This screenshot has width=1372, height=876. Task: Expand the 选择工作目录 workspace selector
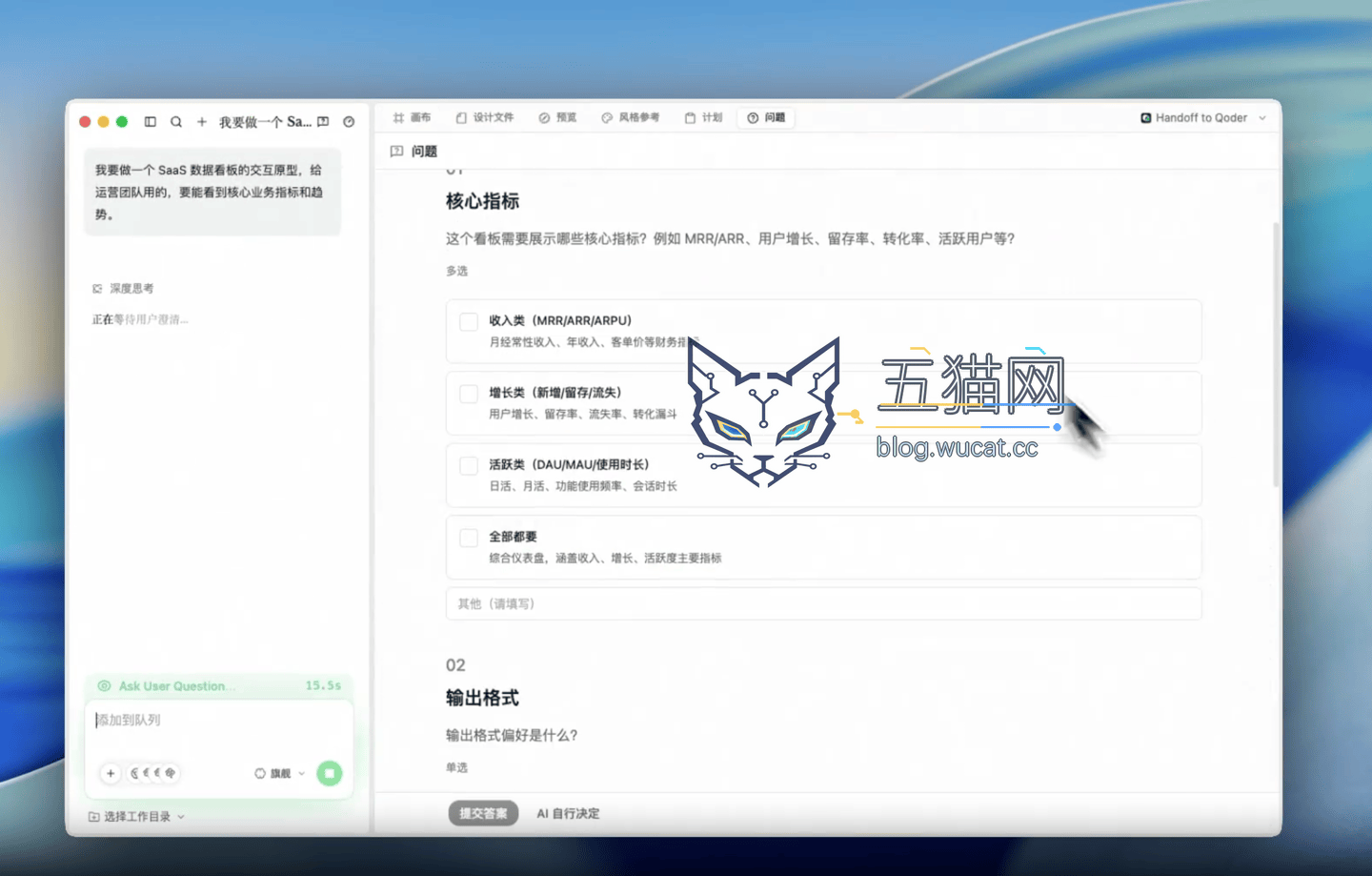[137, 817]
